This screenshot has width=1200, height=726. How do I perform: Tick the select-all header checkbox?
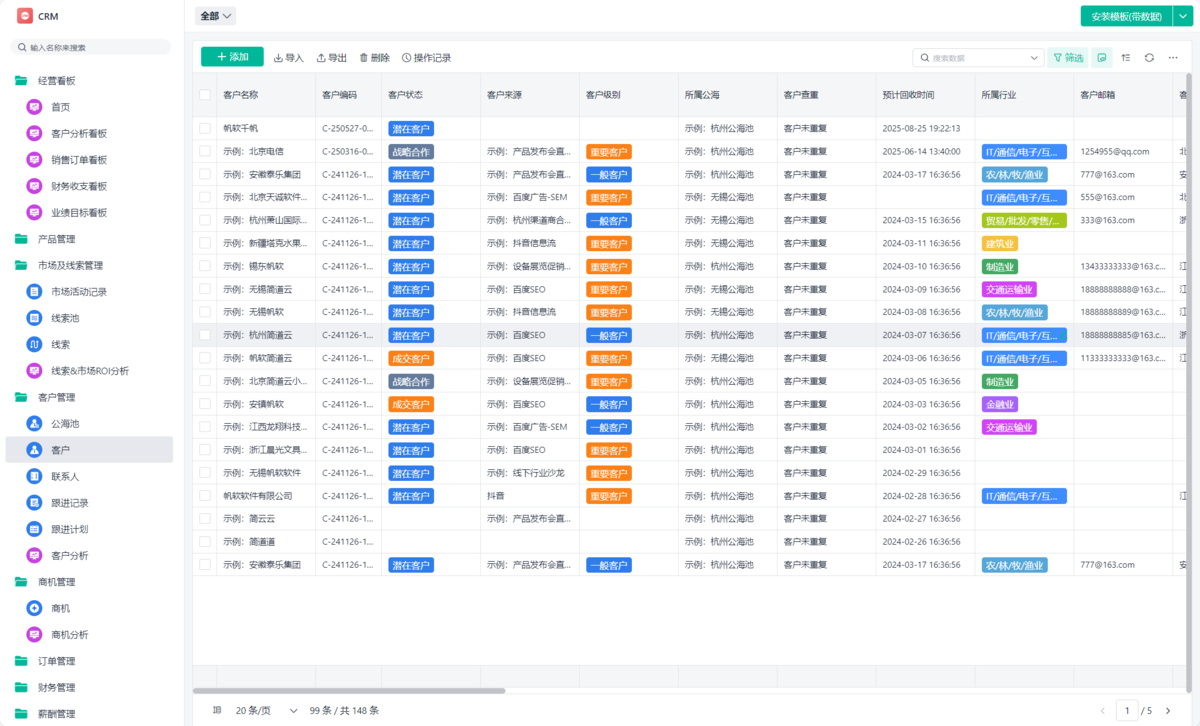(x=205, y=95)
